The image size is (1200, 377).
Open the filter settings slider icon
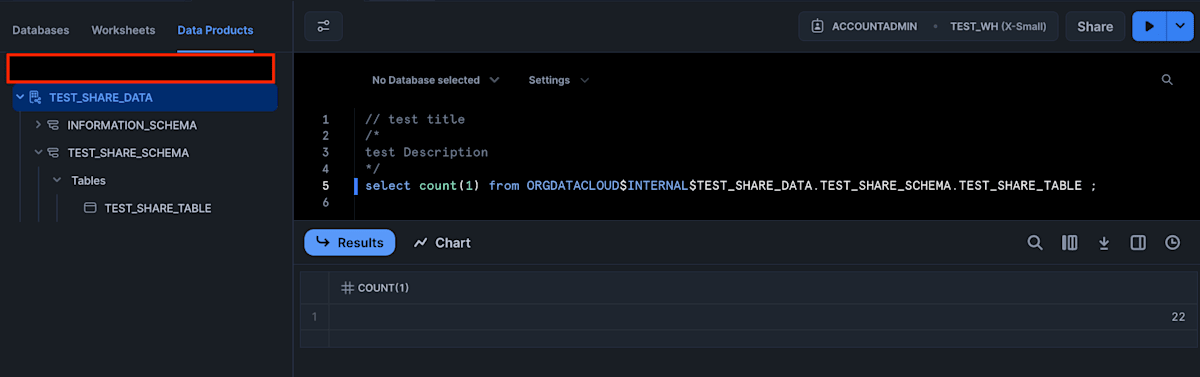tap(323, 26)
